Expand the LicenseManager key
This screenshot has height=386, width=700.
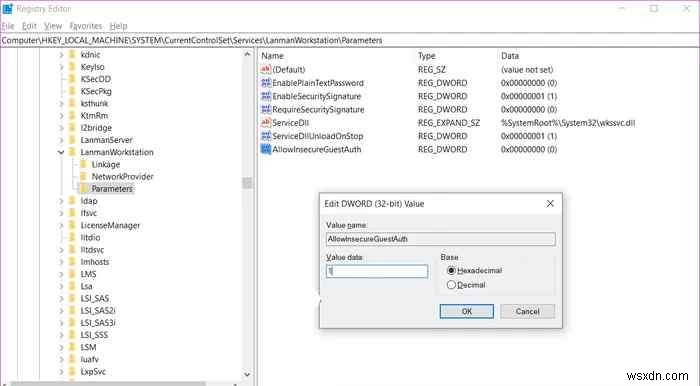(61, 225)
